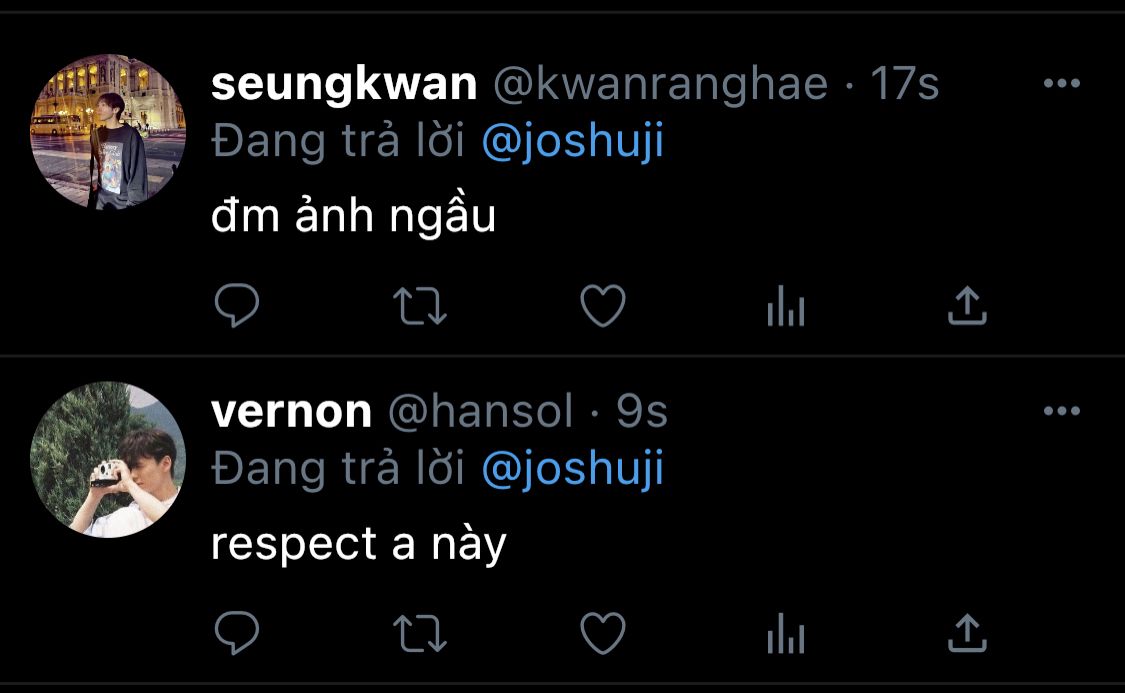The image size is (1125, 693).
Task: Like vernon's tweet
Action: (x=603, y=633)
